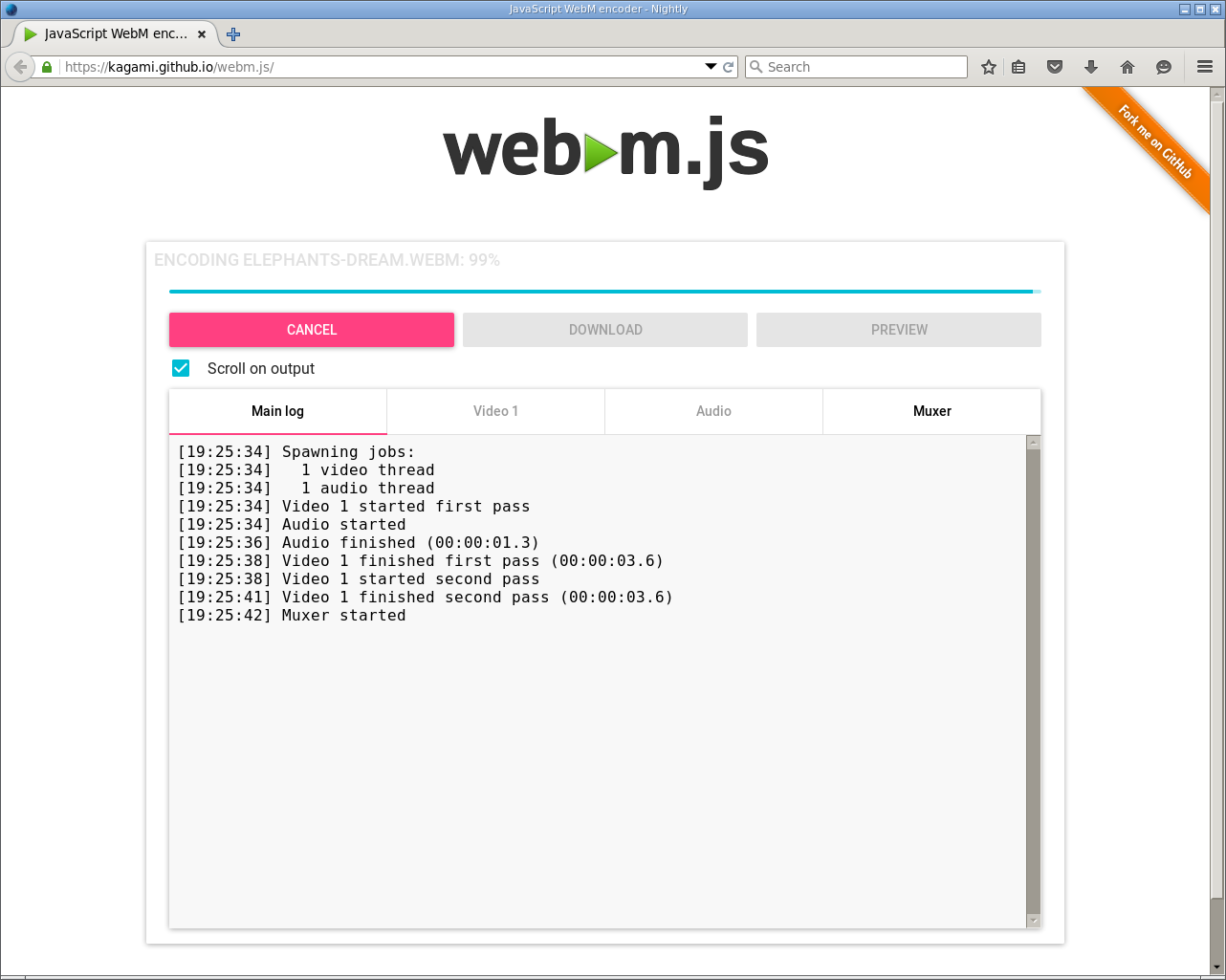Screen dimensions: 1226x980
Task: Click the log scrollbar up arrow
Action: [x=1033, y=443]
